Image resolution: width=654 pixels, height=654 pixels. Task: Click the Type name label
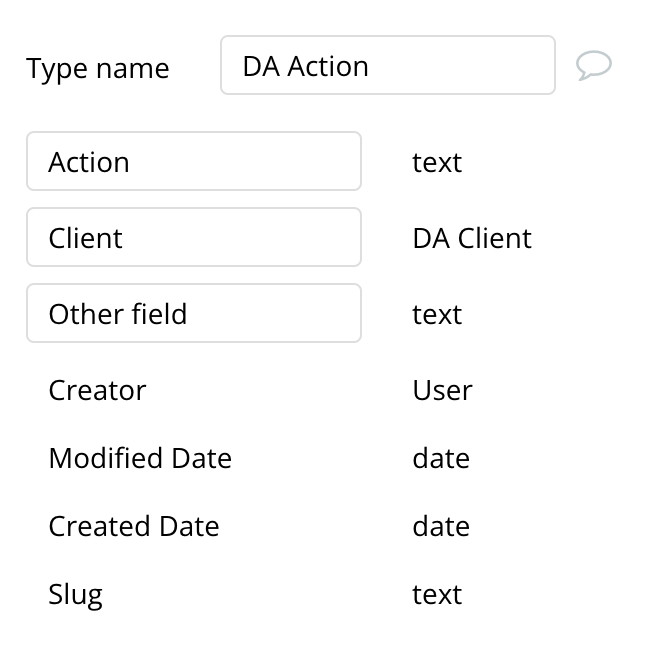[x=98, y=69]
